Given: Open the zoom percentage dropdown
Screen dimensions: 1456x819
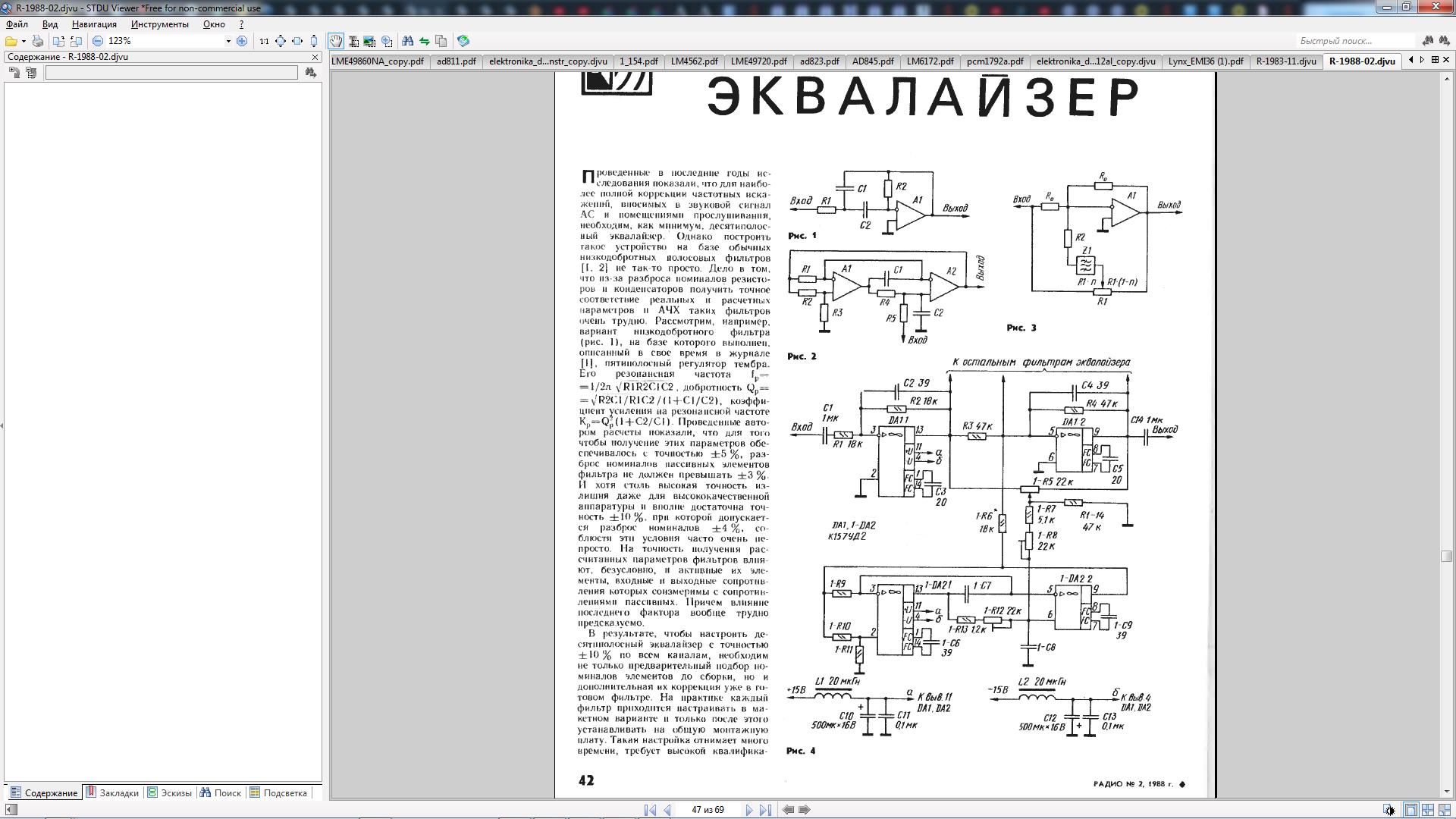Looking at the screenshot, I should coord(227,41).
